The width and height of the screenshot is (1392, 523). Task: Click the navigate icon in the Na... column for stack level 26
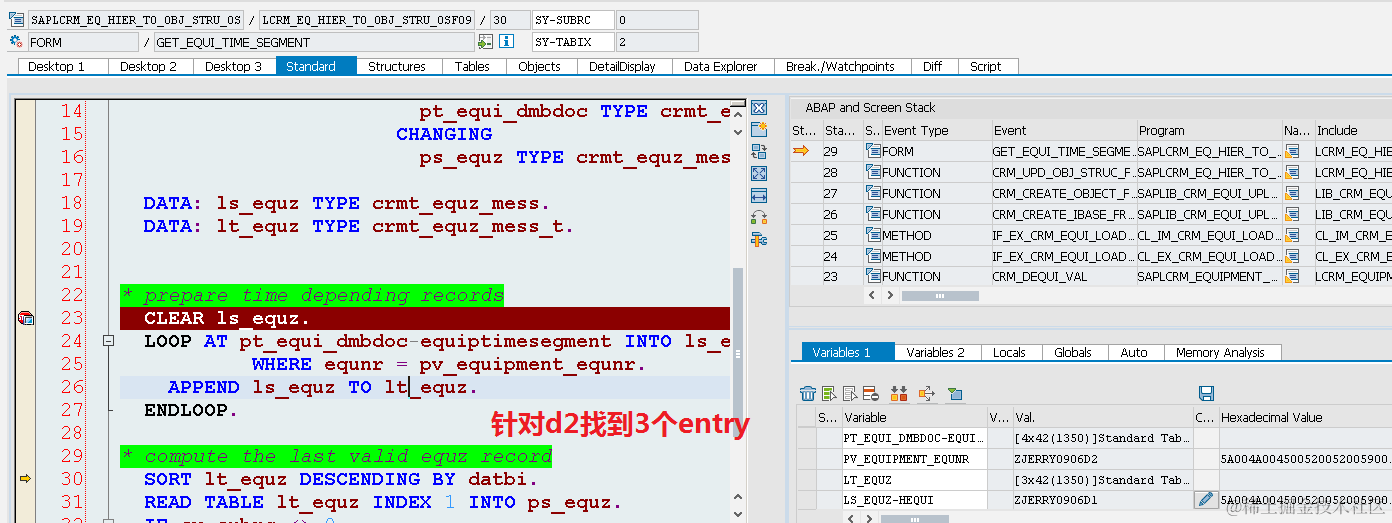coord(1292,214)
